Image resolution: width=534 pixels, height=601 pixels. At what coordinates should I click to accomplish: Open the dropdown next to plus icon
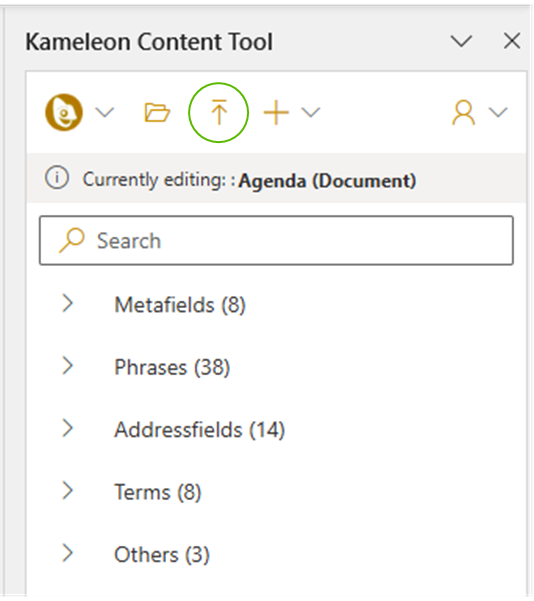pyautogui.click(x=311, y=113)
